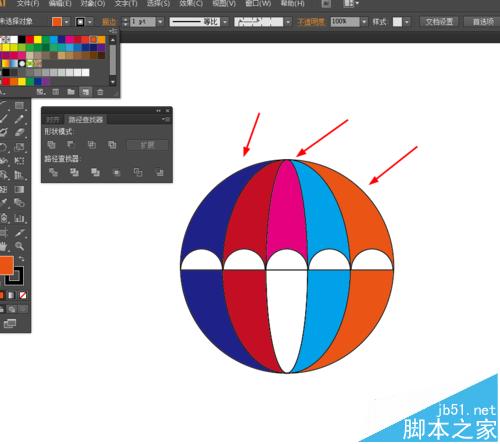
Task: Open the 文件(F) menu
Action: 28,4
